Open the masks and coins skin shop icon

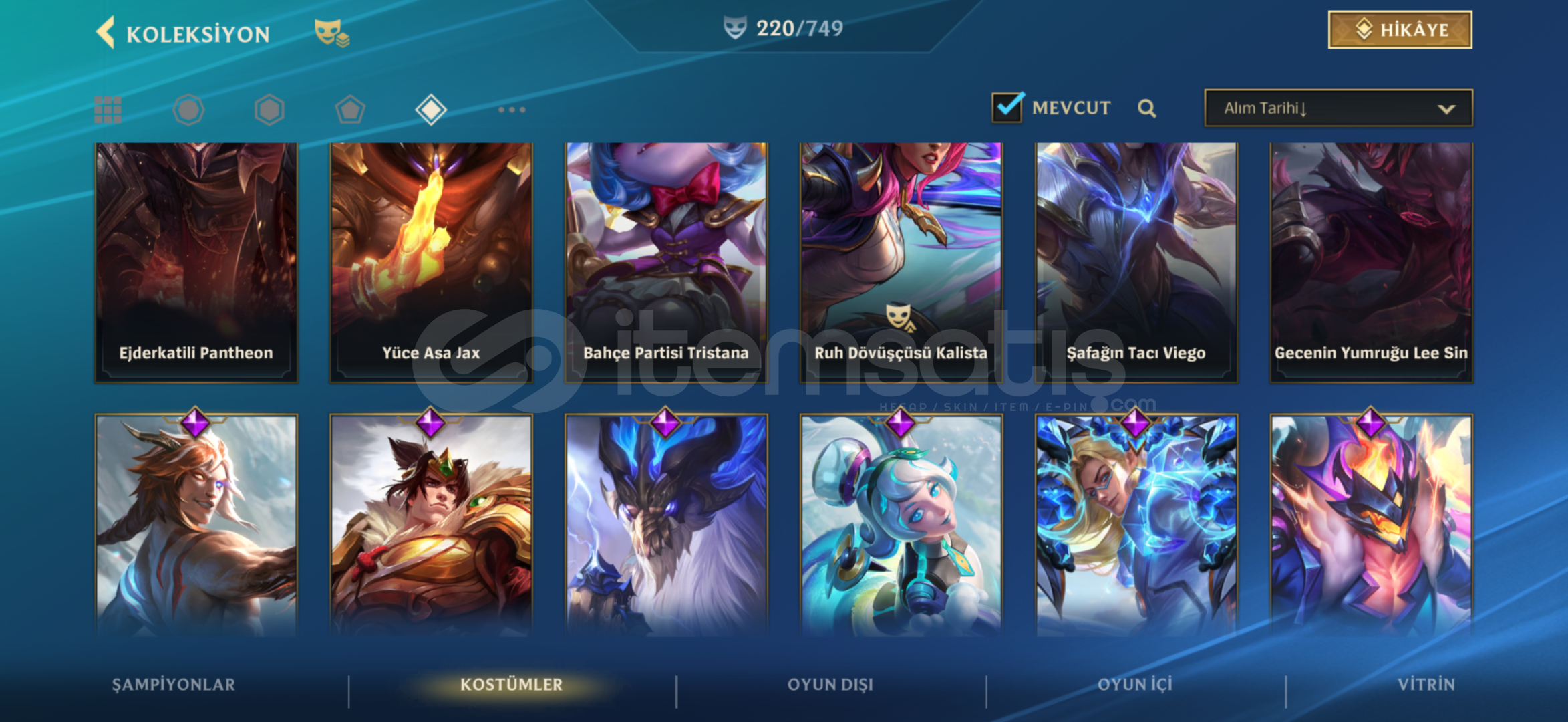(332, 33)
